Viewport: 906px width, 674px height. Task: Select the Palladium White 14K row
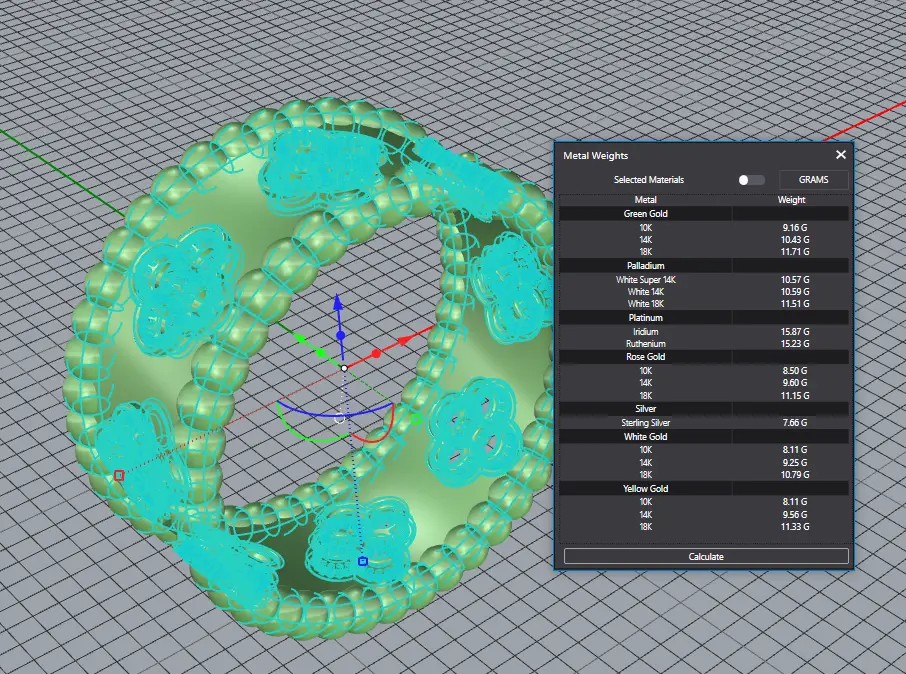coord(703,291)
